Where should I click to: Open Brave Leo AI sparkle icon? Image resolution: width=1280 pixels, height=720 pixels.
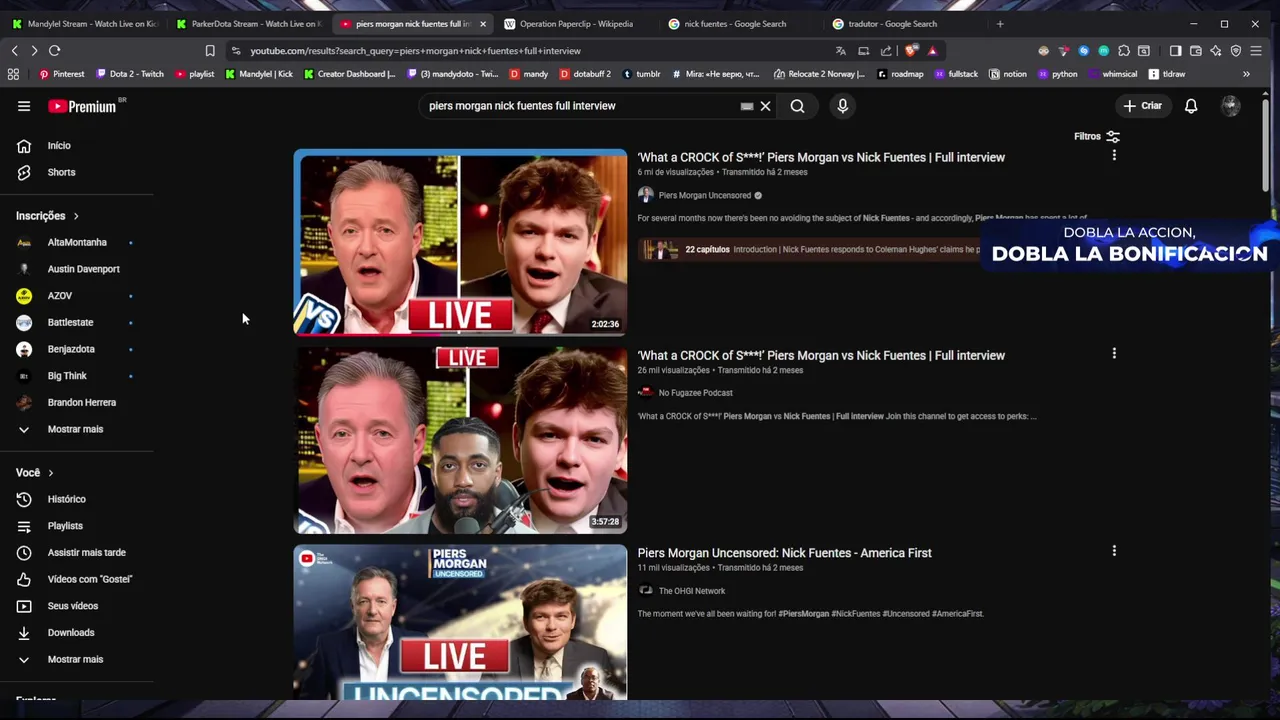[x=1216, y=50]
